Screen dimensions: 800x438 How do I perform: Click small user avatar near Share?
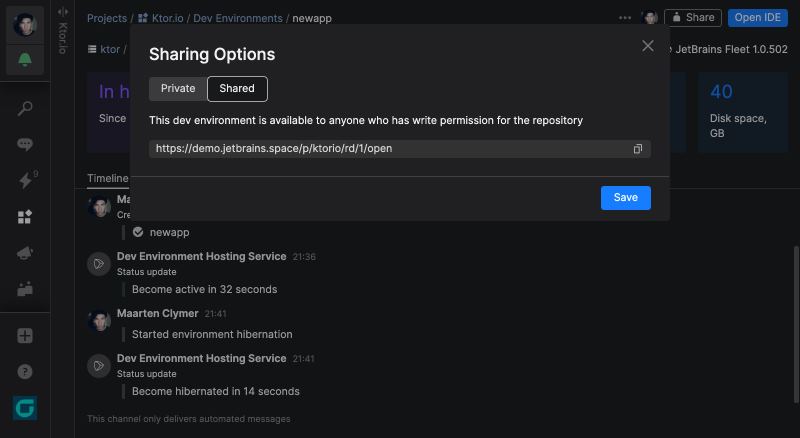651,18
